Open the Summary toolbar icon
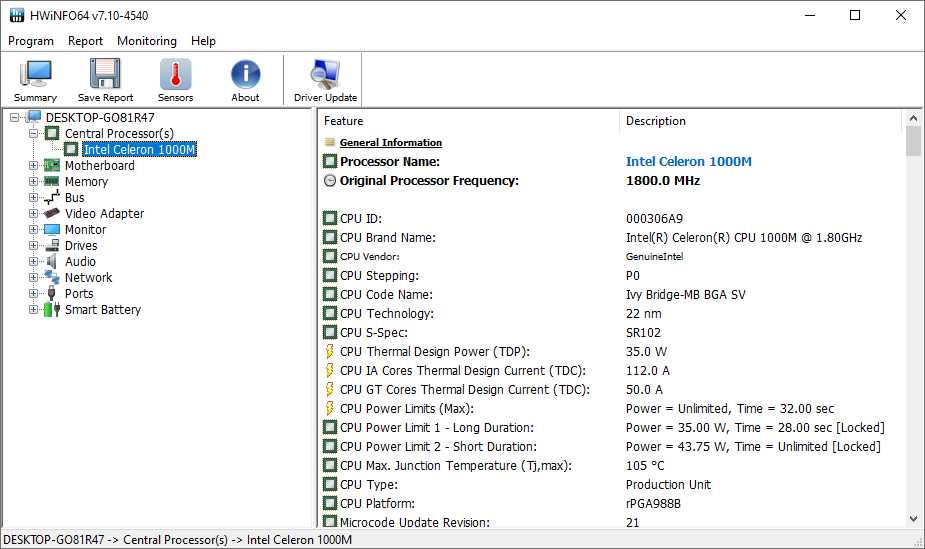 [x=35, y=74]
